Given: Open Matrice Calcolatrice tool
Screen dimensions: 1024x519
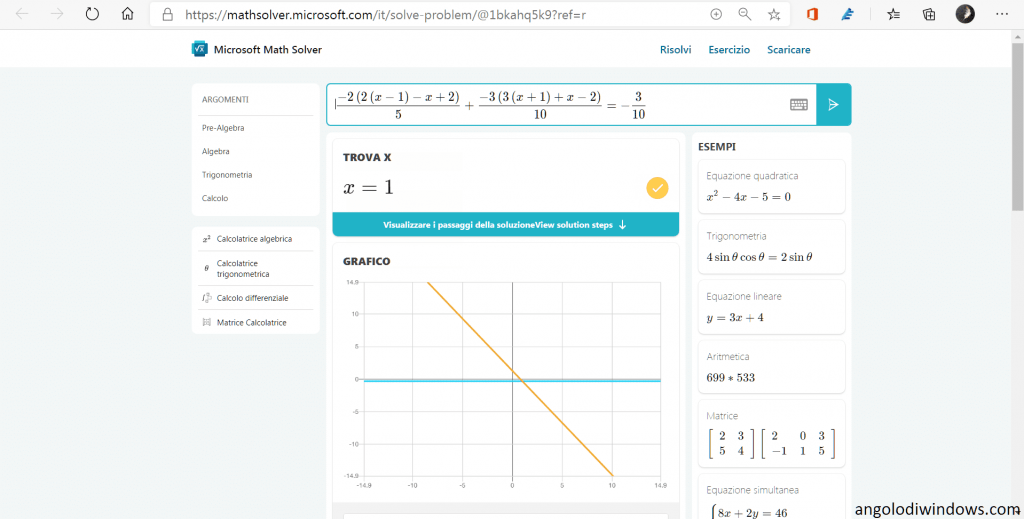Looking at the screenshot, I should point(251,322).
